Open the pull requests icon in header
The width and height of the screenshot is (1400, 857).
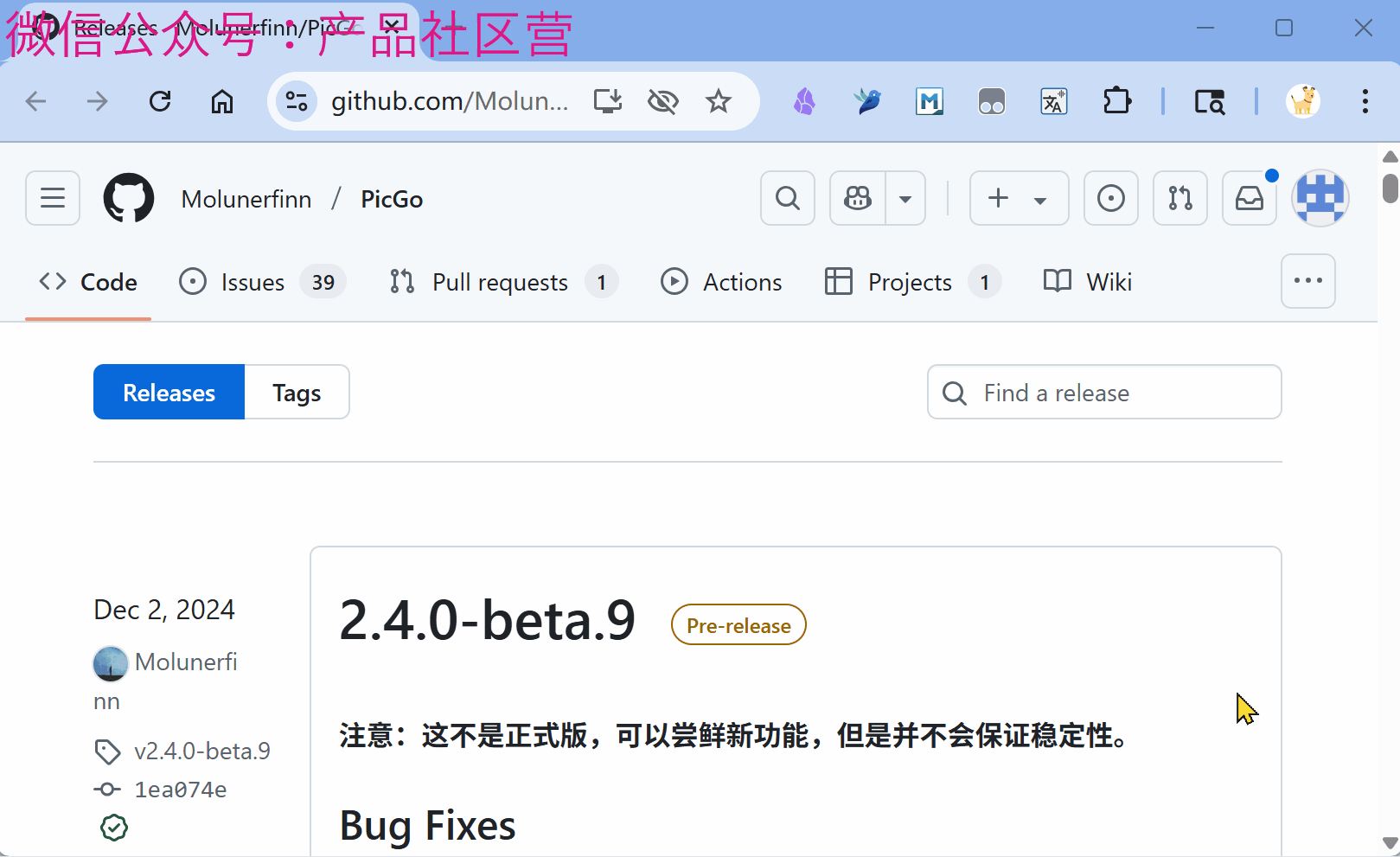tap(1179, 199)
